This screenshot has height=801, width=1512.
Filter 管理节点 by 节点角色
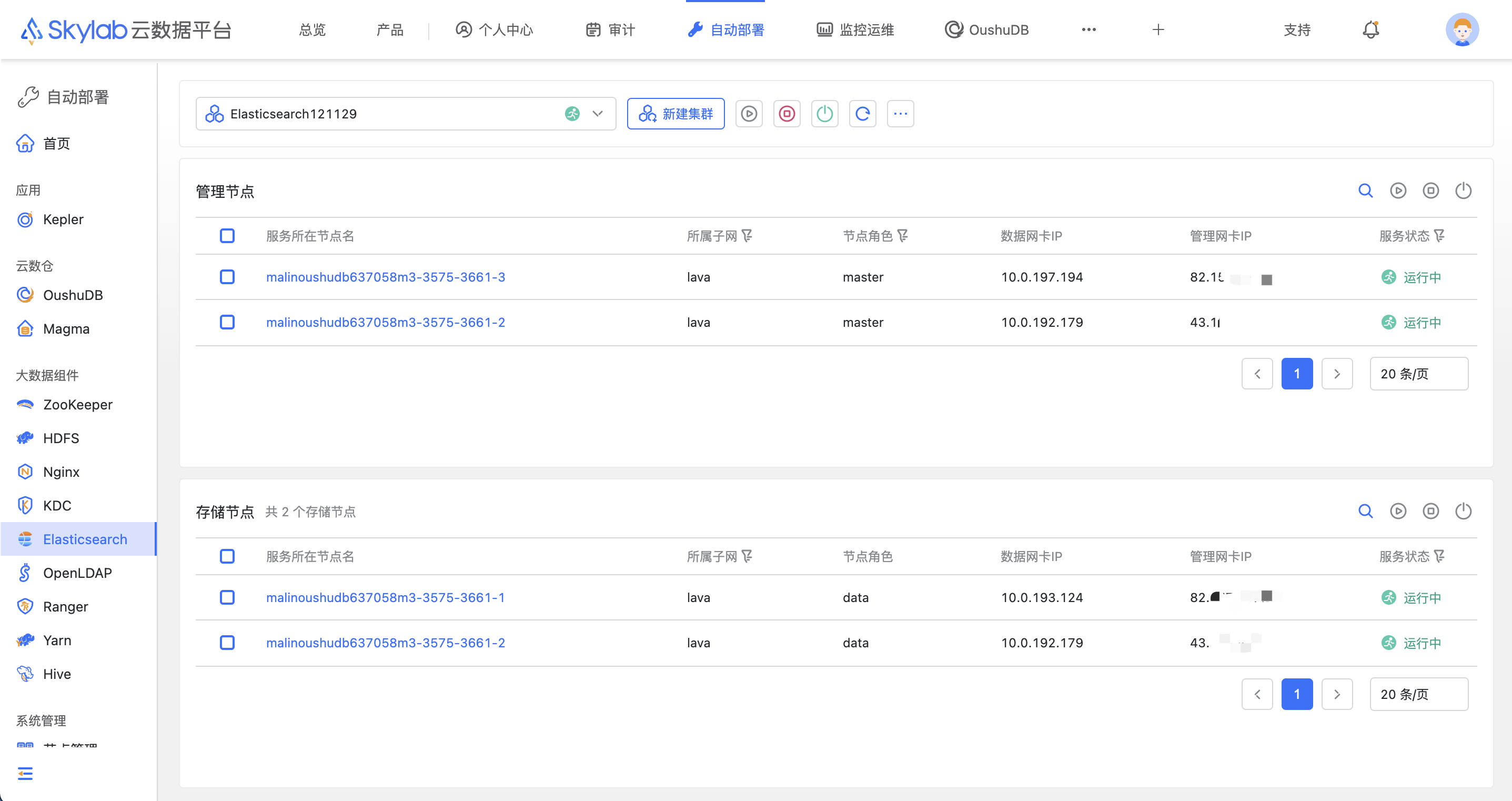click(903, 235)
